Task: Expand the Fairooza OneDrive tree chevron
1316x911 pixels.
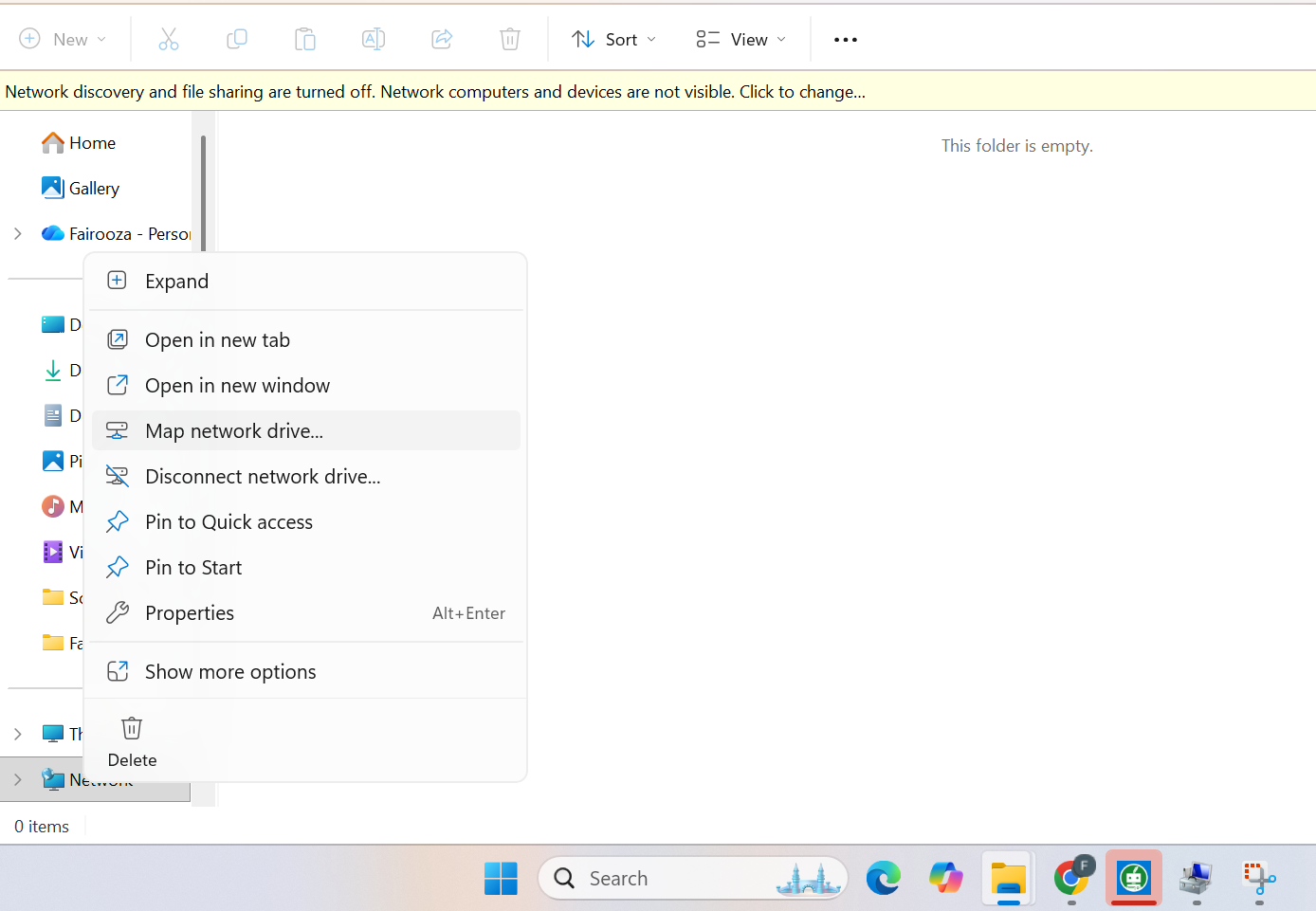Action: pyautogui.click(x=17, y=233)
